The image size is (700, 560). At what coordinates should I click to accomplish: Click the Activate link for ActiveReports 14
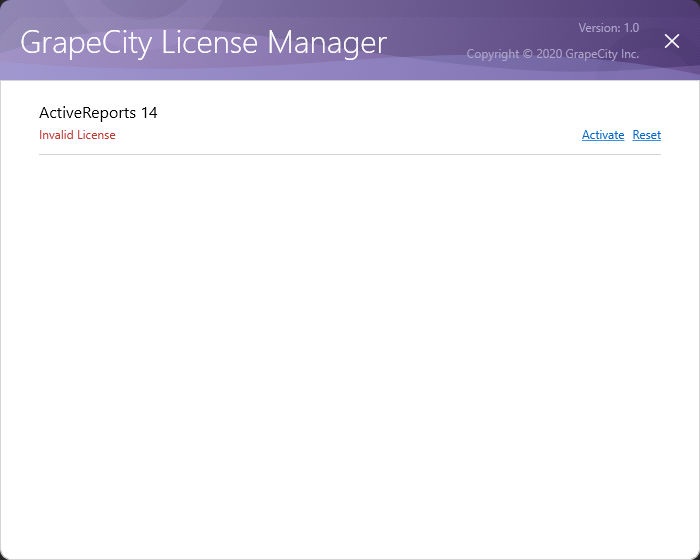(603, 135)
